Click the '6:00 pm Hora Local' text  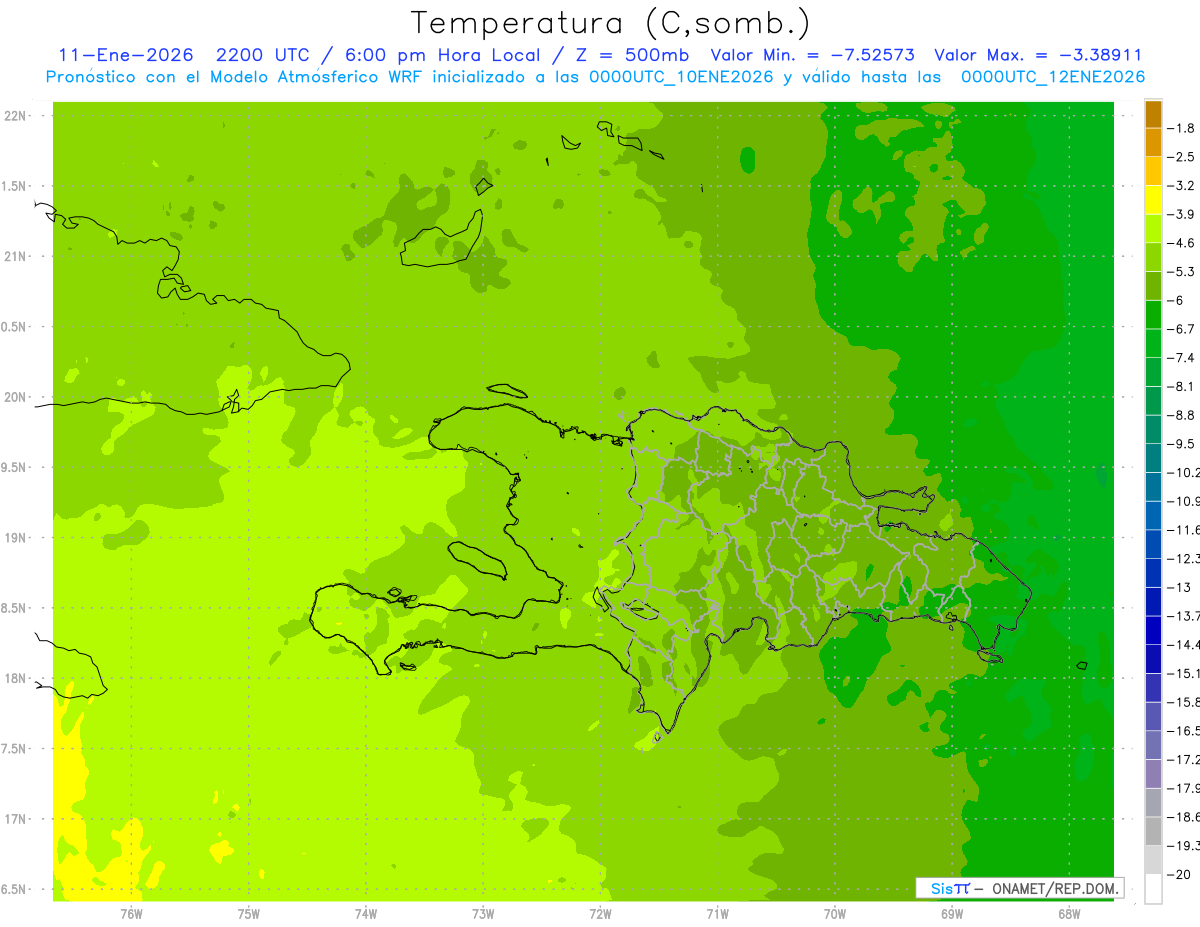coord(441,55)
